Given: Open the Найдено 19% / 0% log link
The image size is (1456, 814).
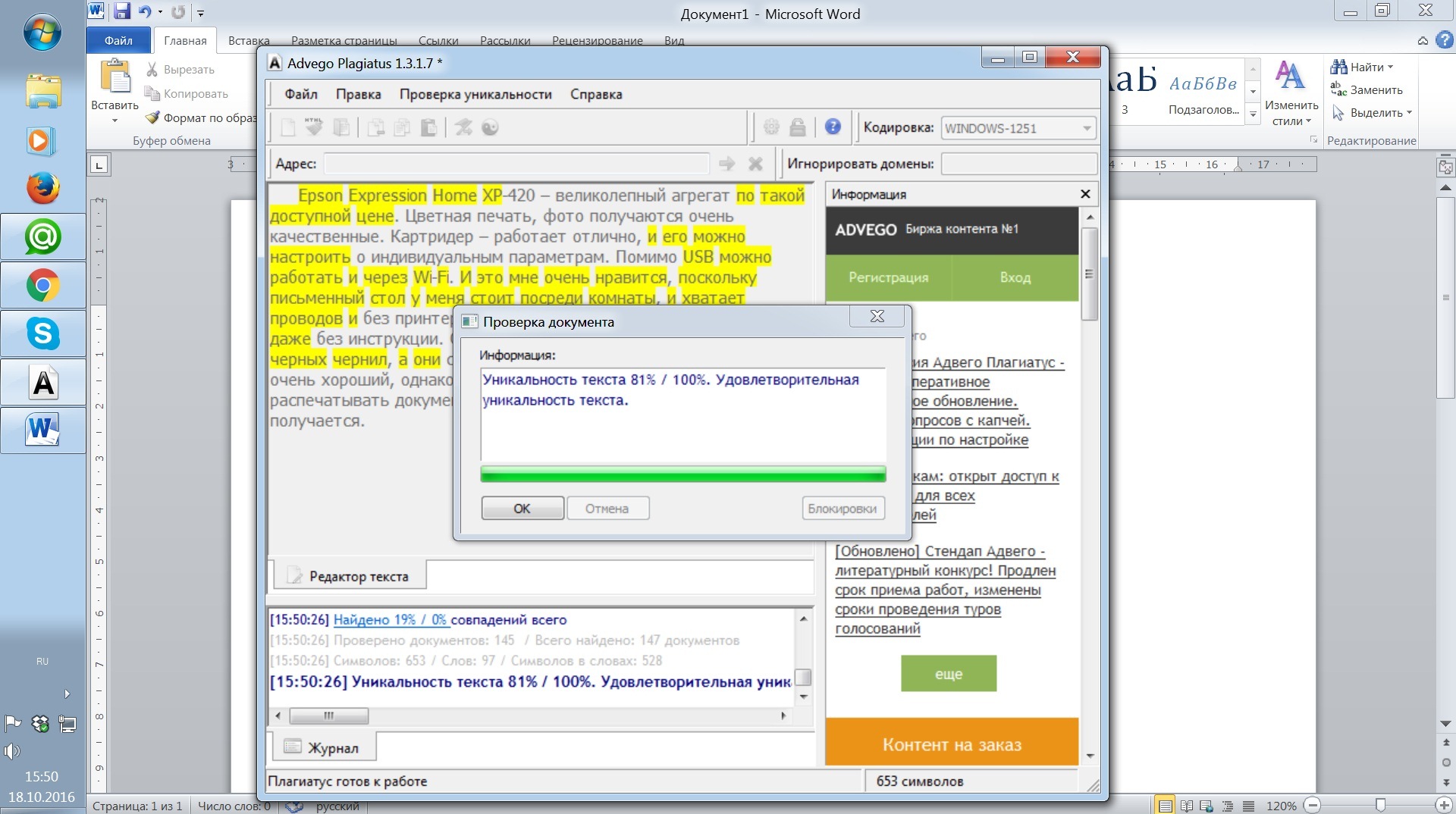Looking at the screenshot, I should click(x=391, y=619).
